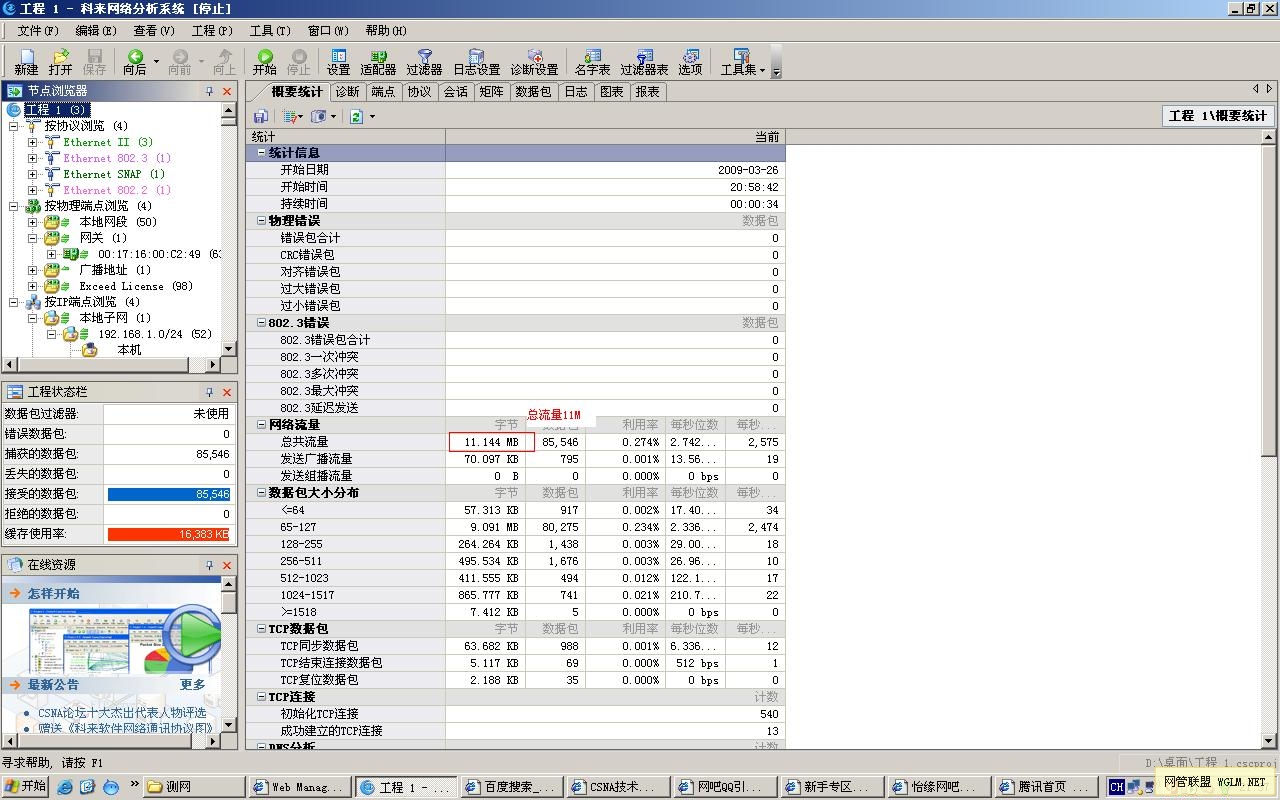
Task: Open the 工具集 dropdown arrow
Action: pos(762,70)
